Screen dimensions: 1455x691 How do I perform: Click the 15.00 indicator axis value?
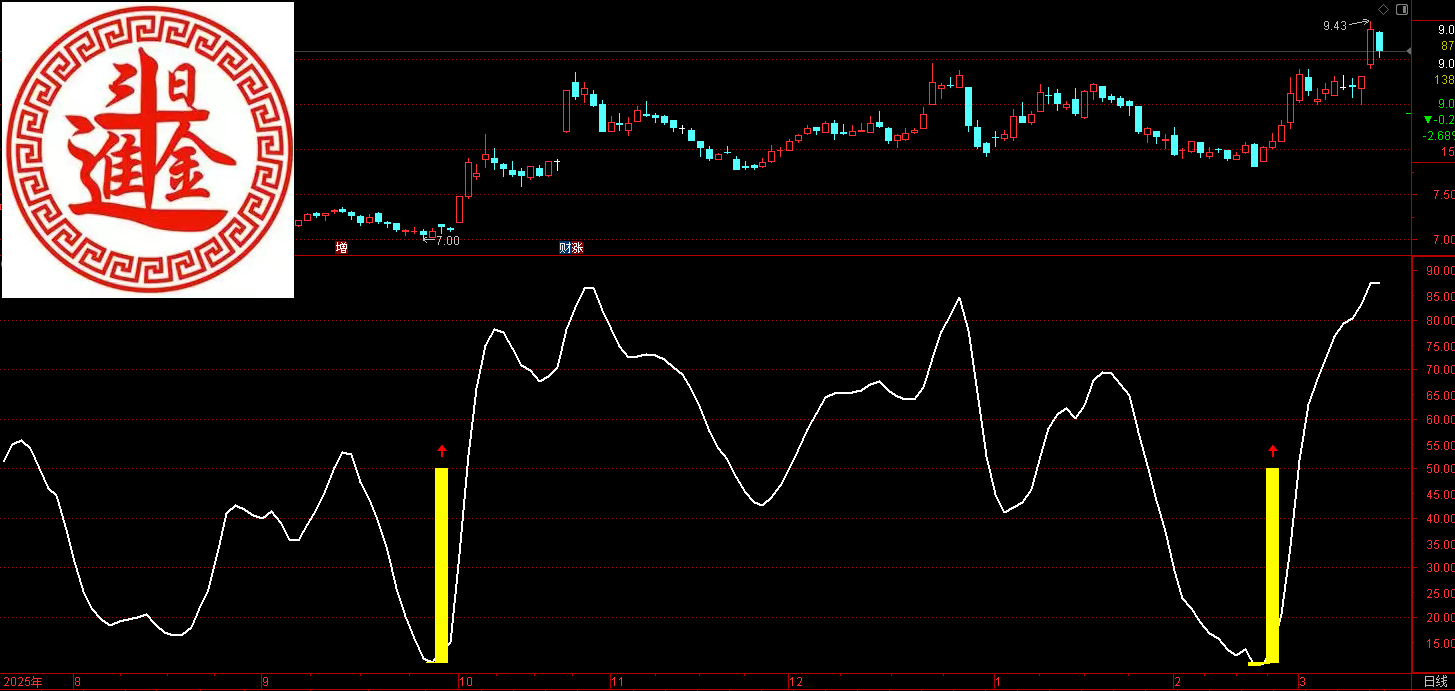1440,643
